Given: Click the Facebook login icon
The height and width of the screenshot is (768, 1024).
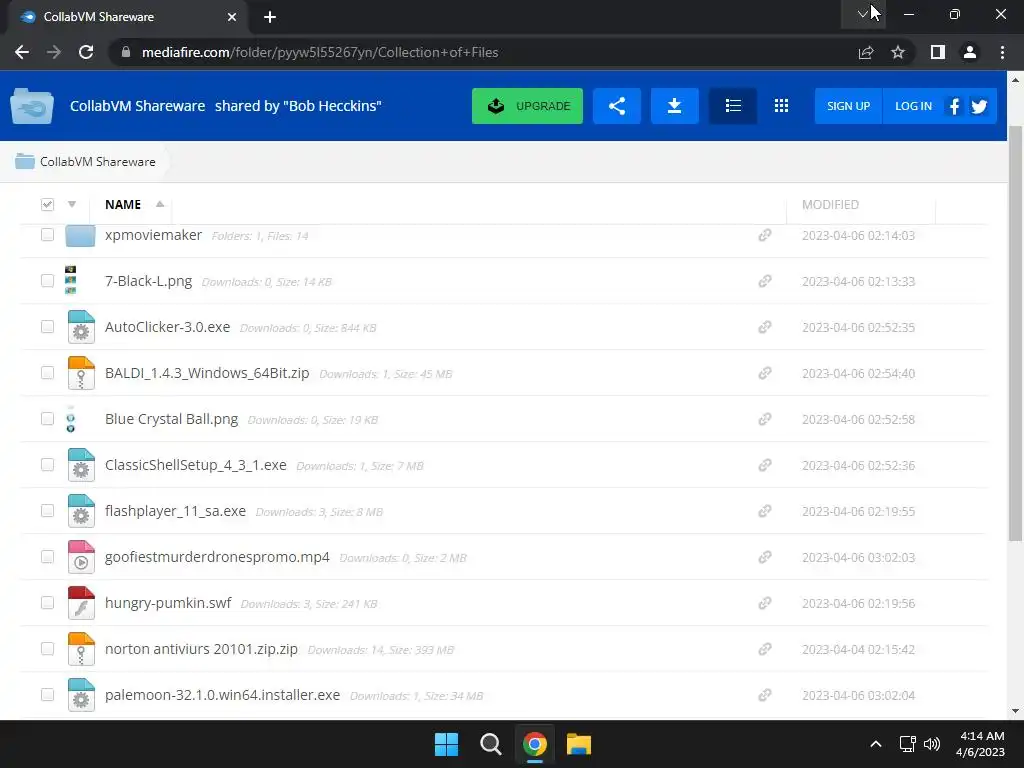Looking at the screenshot, I should point(954,106).
